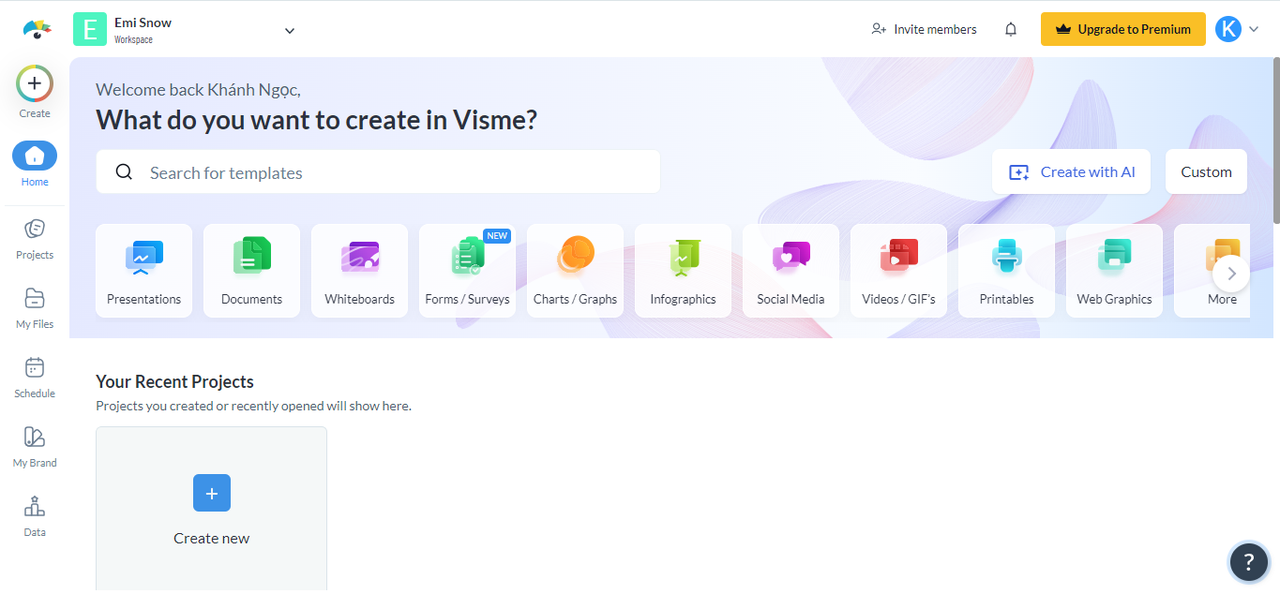This screenshot has width=1280, height=594.
Task: Click the Create new project card
Action: tap(211, 509)
